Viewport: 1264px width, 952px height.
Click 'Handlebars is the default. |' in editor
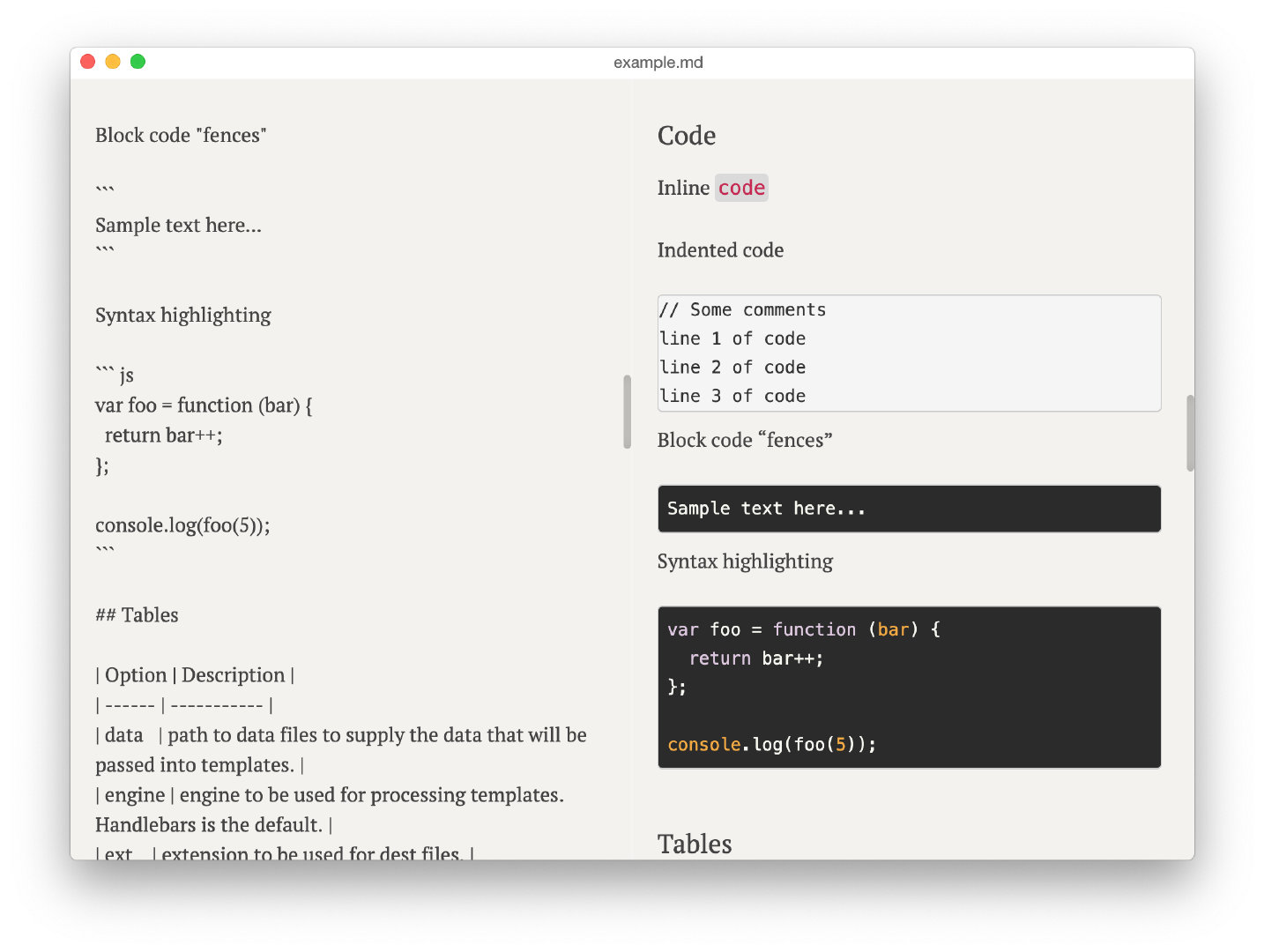coord(213,825)
